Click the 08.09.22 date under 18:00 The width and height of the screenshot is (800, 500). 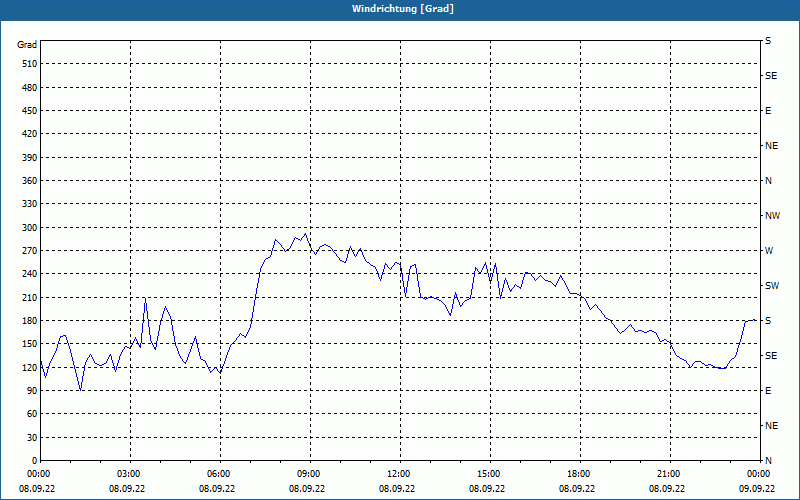[x=577, y=488]
